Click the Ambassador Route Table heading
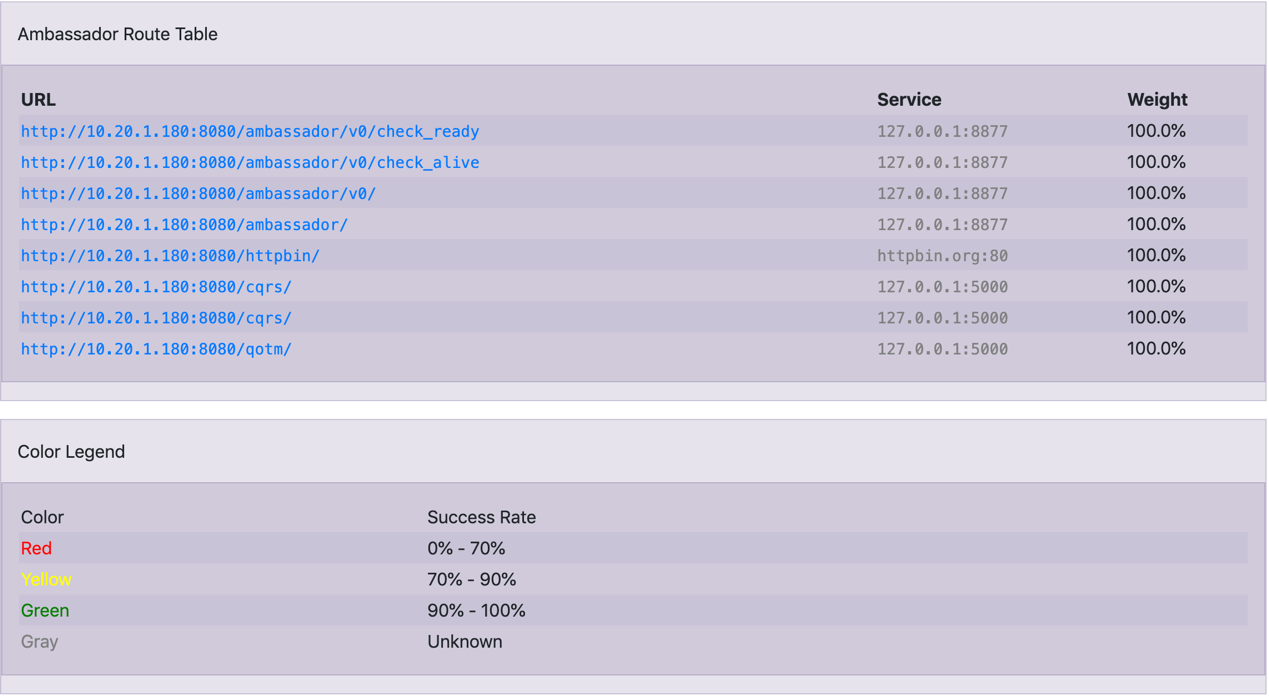Image resolution: width=1269 pixels, height=699 pixels. 117,34
